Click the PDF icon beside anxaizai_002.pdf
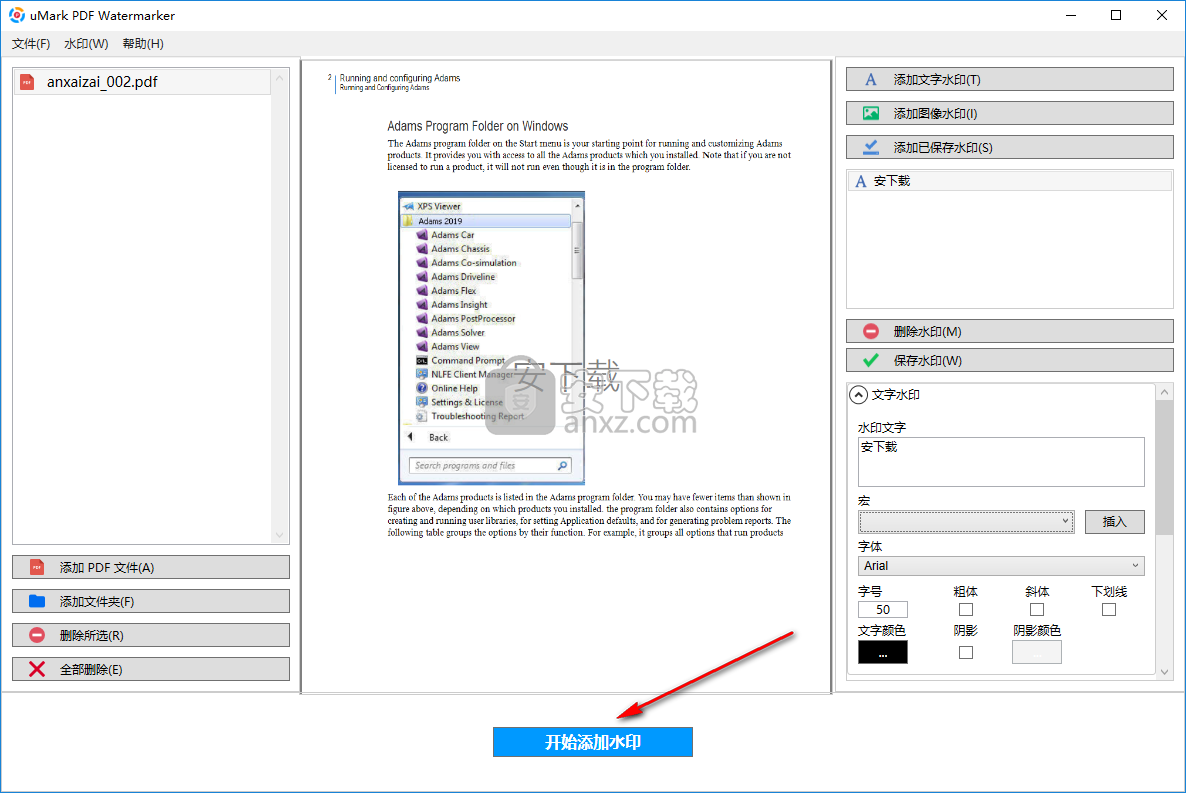The height and width of the screenshot is (793, 1186). 27,82
